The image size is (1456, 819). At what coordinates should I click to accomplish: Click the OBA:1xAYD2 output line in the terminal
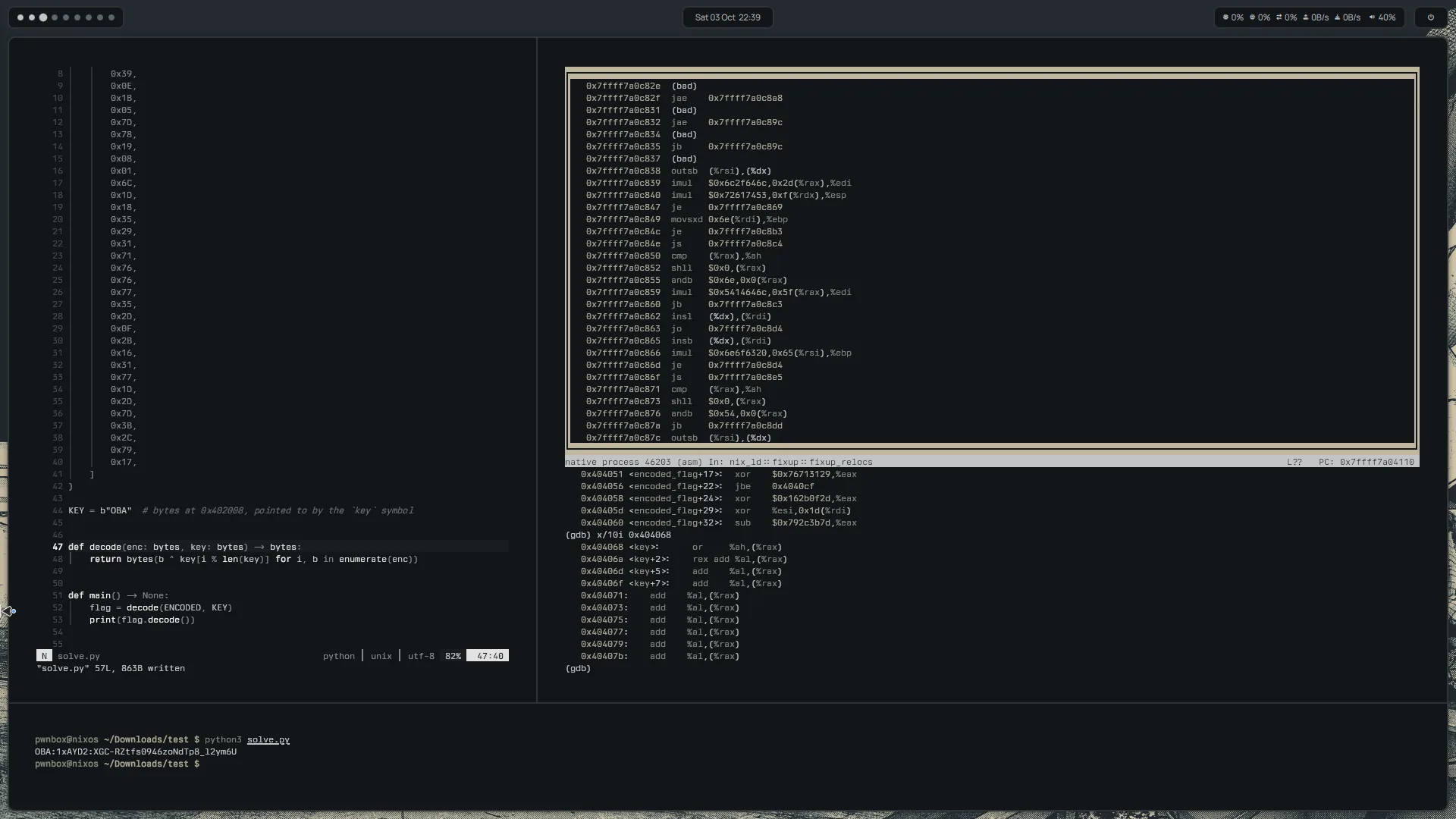[x=136, y=752]
